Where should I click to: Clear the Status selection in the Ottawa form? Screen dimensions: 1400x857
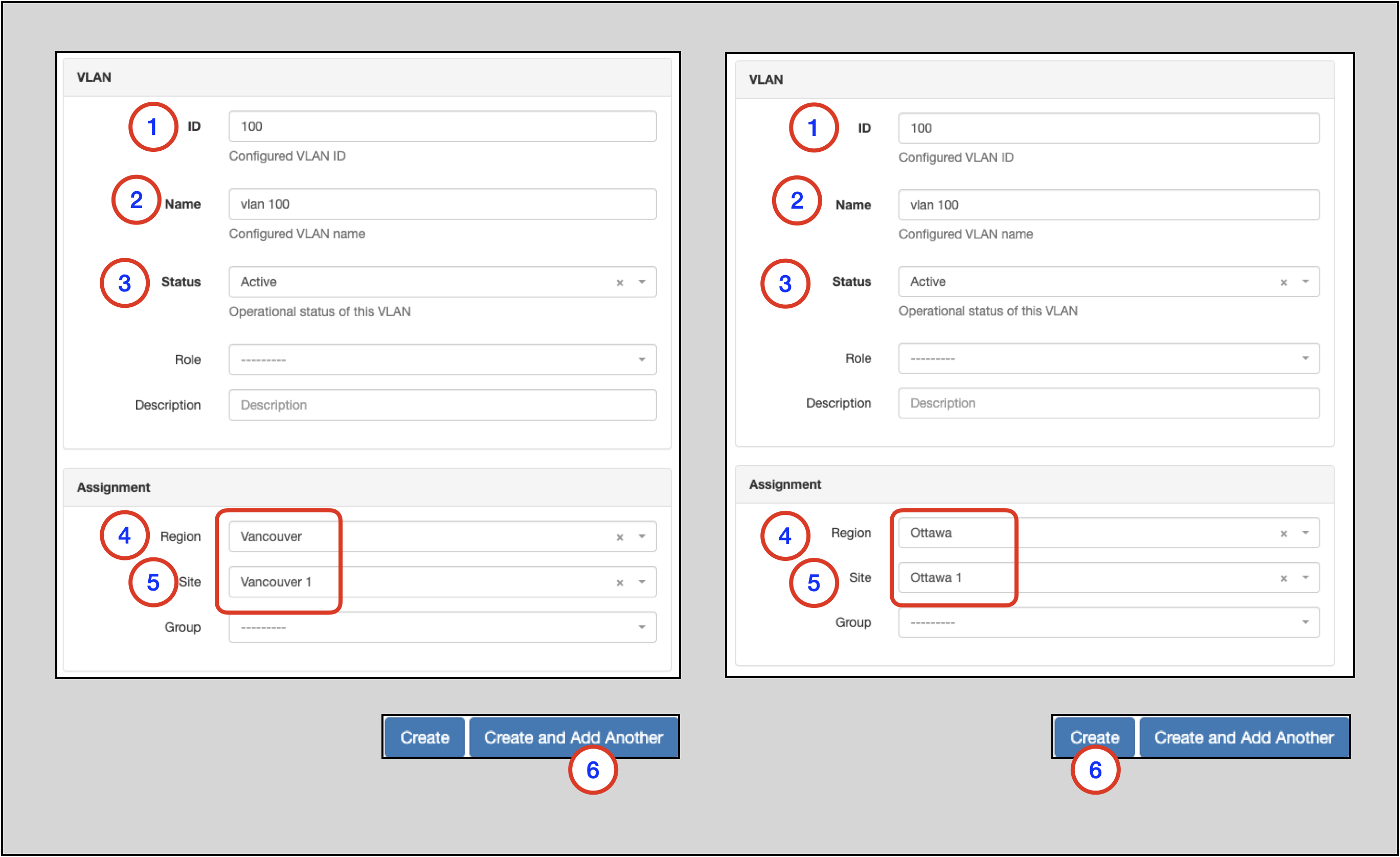(x=1283, y=281)
